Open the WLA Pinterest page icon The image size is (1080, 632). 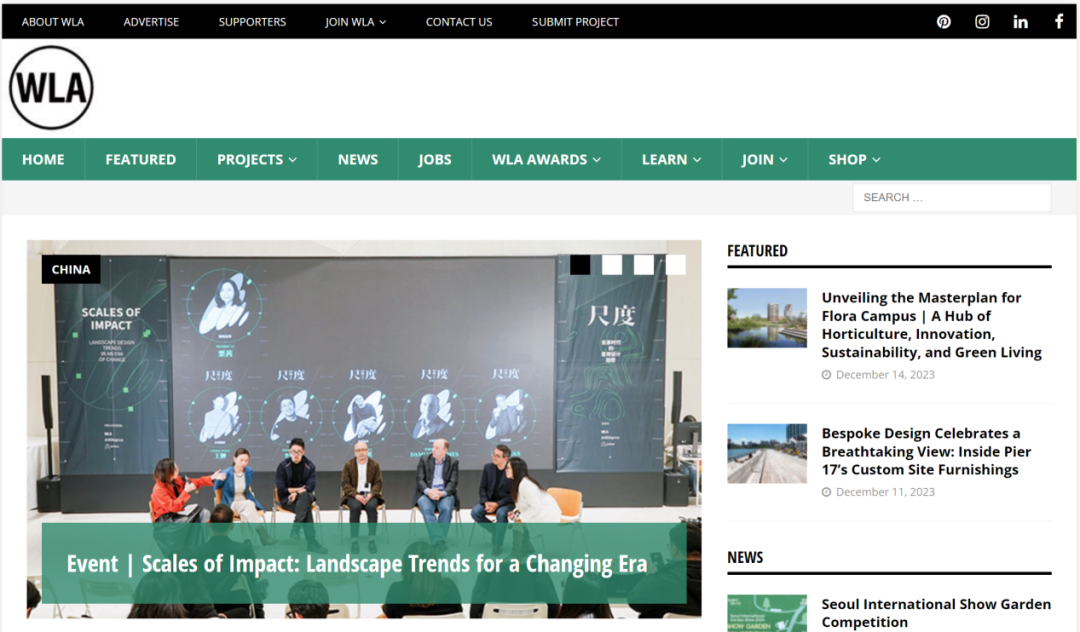(944, 22)
